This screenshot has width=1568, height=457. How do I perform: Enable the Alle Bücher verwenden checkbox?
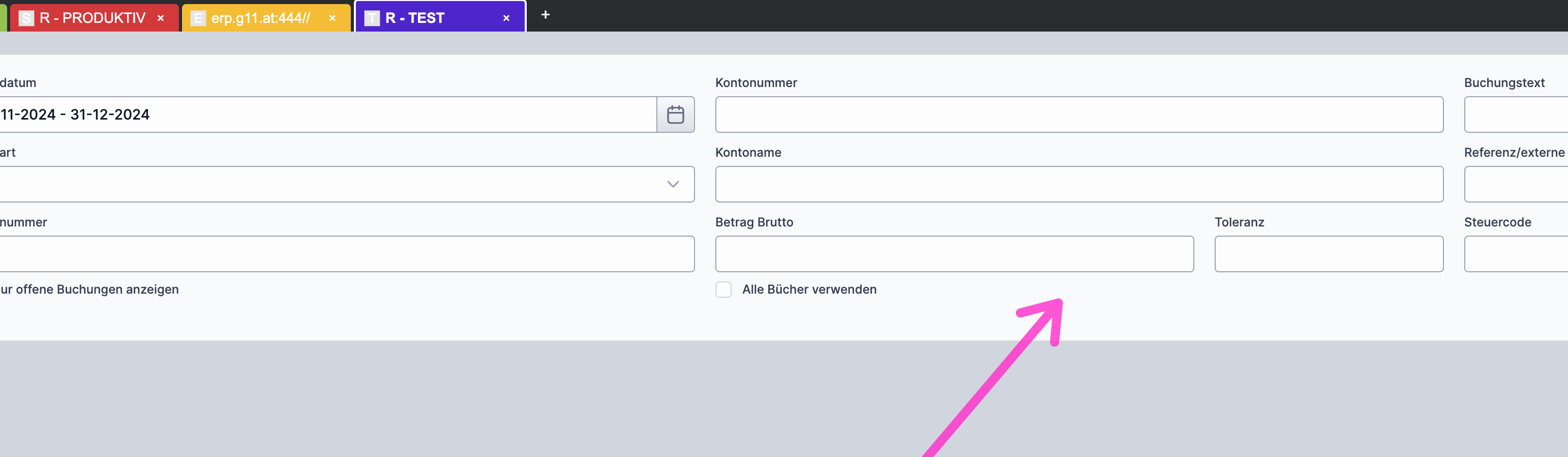coord(723,290)
